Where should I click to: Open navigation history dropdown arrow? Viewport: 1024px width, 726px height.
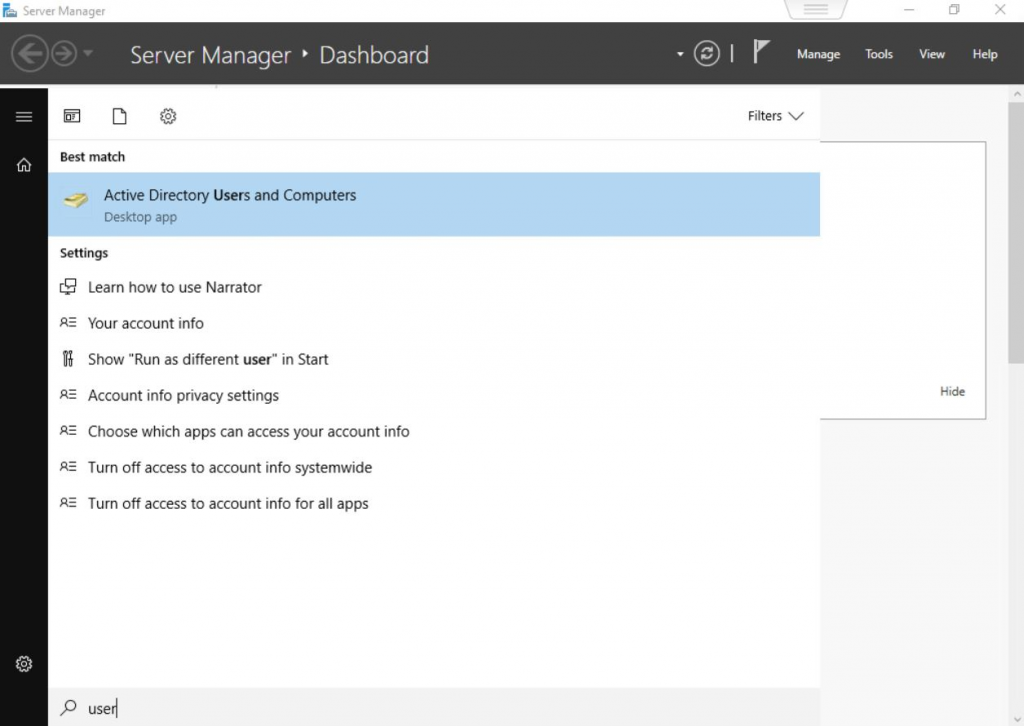click(x=89, y=54)
